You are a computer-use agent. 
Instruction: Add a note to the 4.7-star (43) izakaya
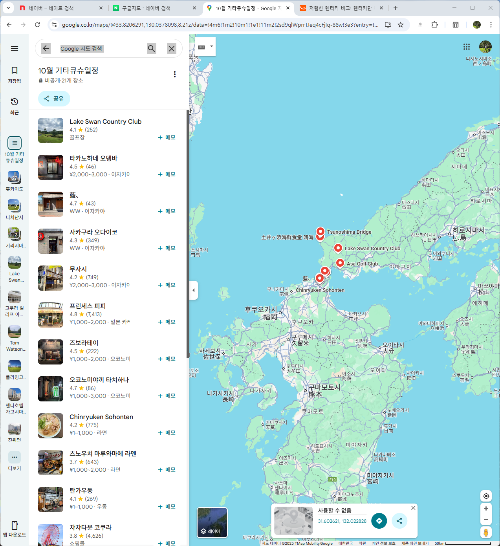pos(167,211)
